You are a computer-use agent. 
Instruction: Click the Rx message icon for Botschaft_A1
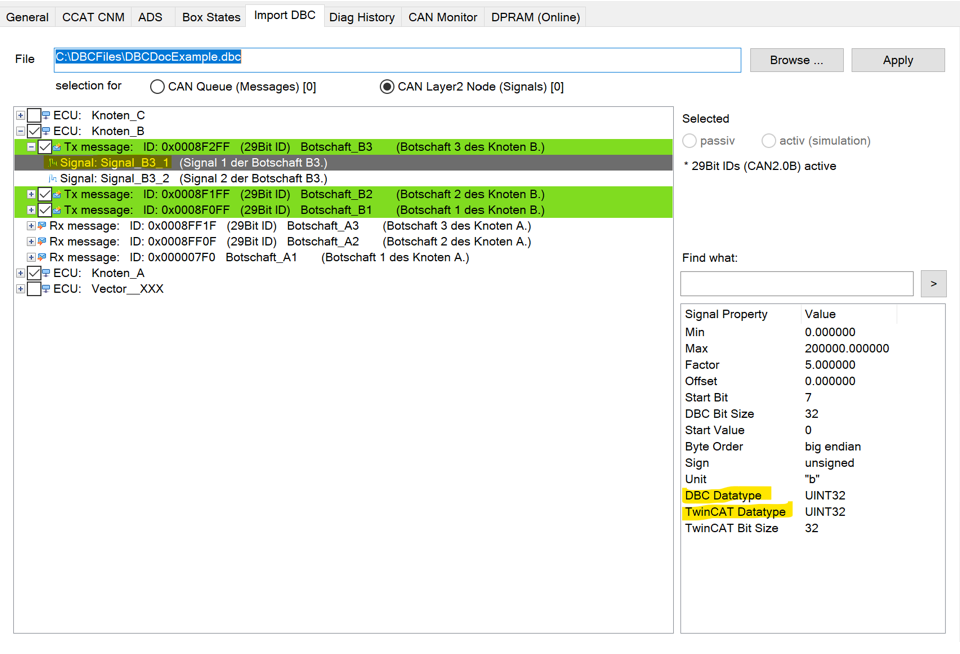click(x=42, y=258)
